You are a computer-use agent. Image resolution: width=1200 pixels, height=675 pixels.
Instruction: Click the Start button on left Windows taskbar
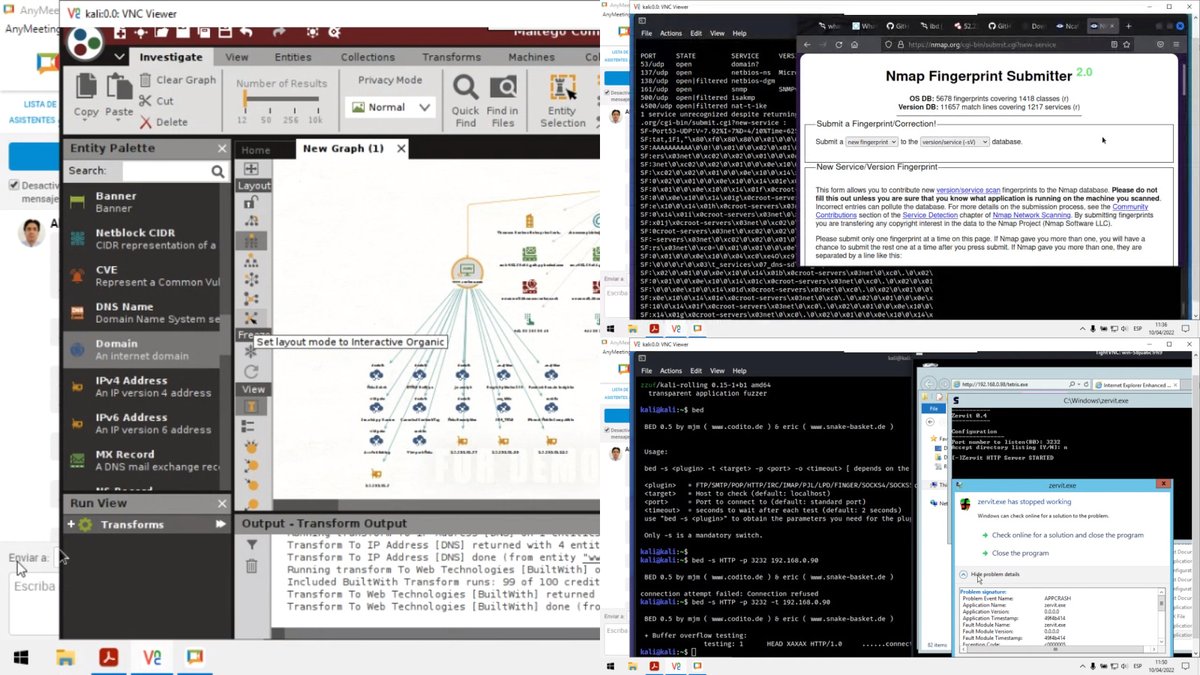tap(21, 657)
